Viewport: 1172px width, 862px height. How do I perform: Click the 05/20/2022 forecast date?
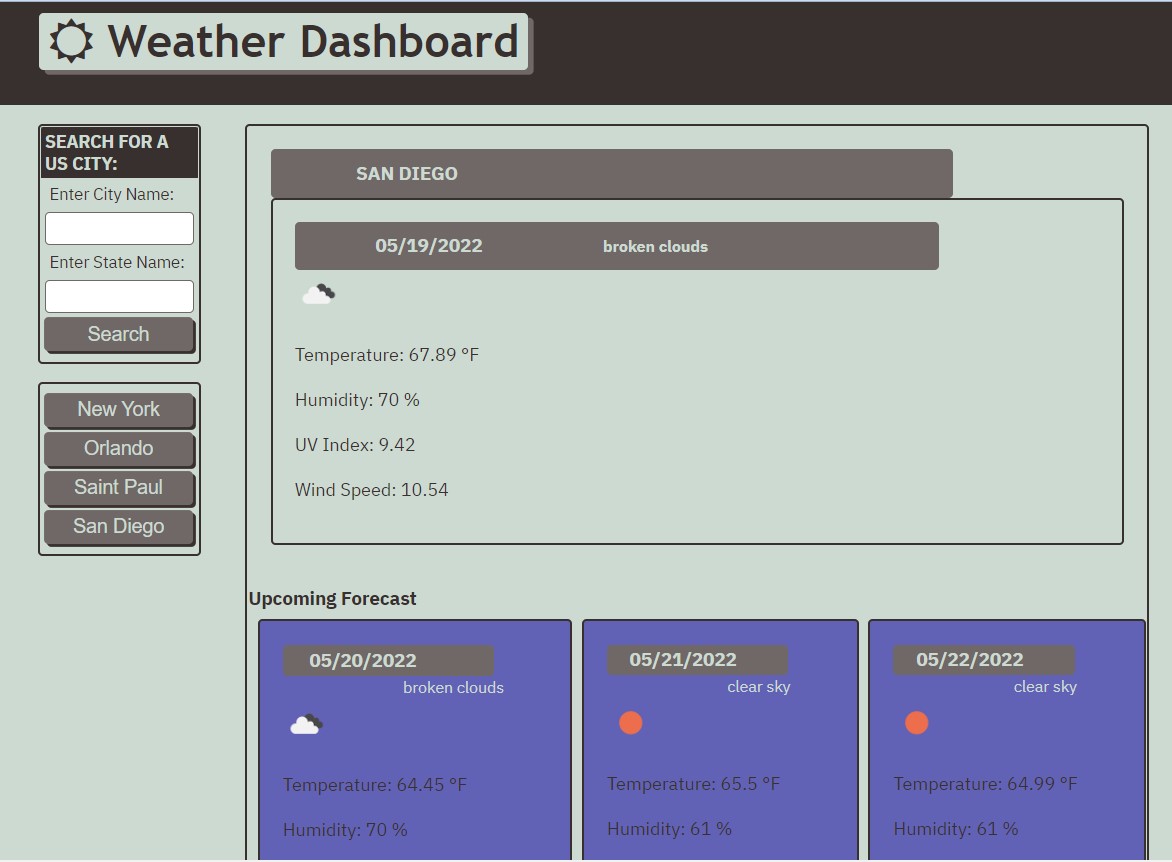tap(363, 661)
